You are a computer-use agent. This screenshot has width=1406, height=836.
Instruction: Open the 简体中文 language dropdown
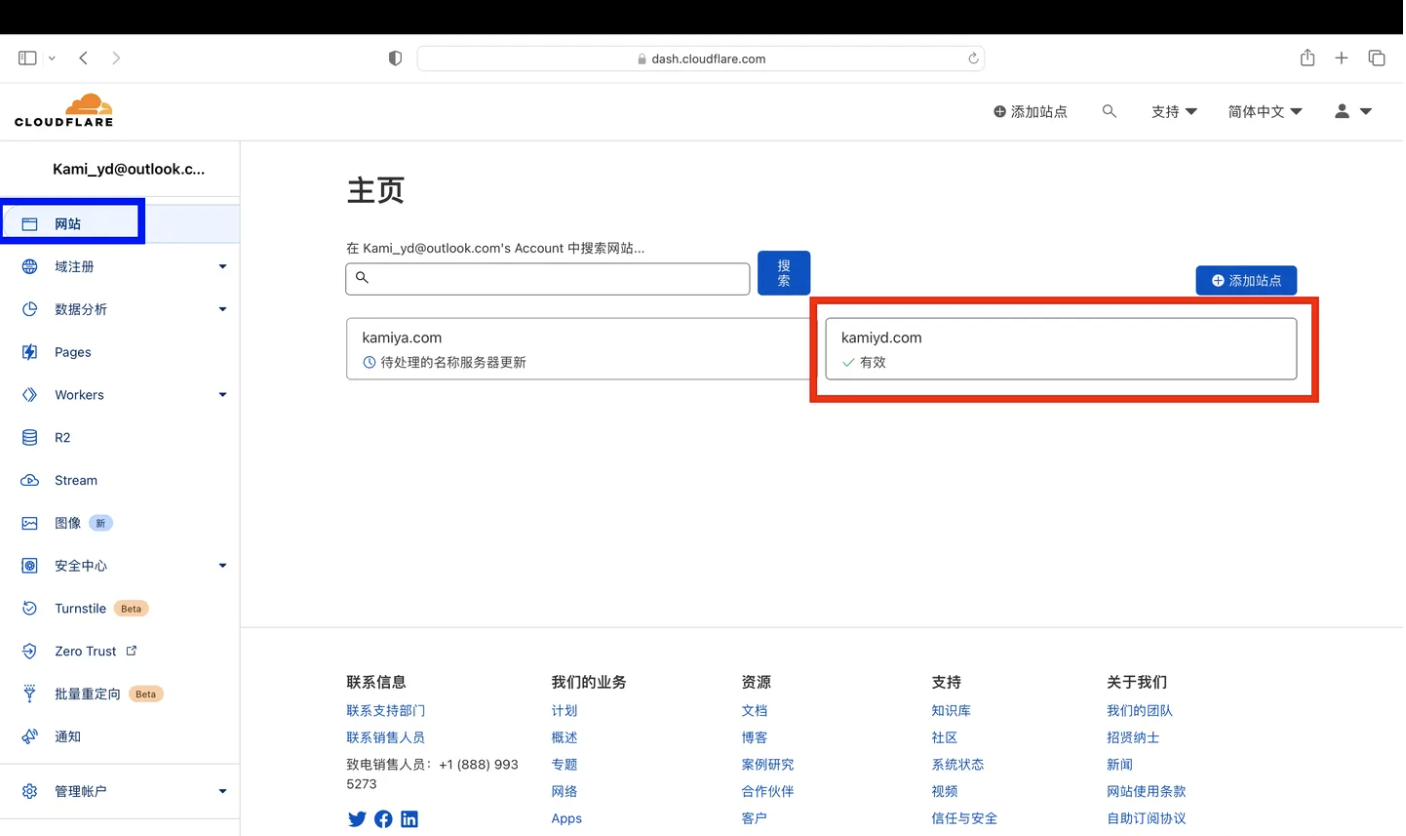(1265, 112)
